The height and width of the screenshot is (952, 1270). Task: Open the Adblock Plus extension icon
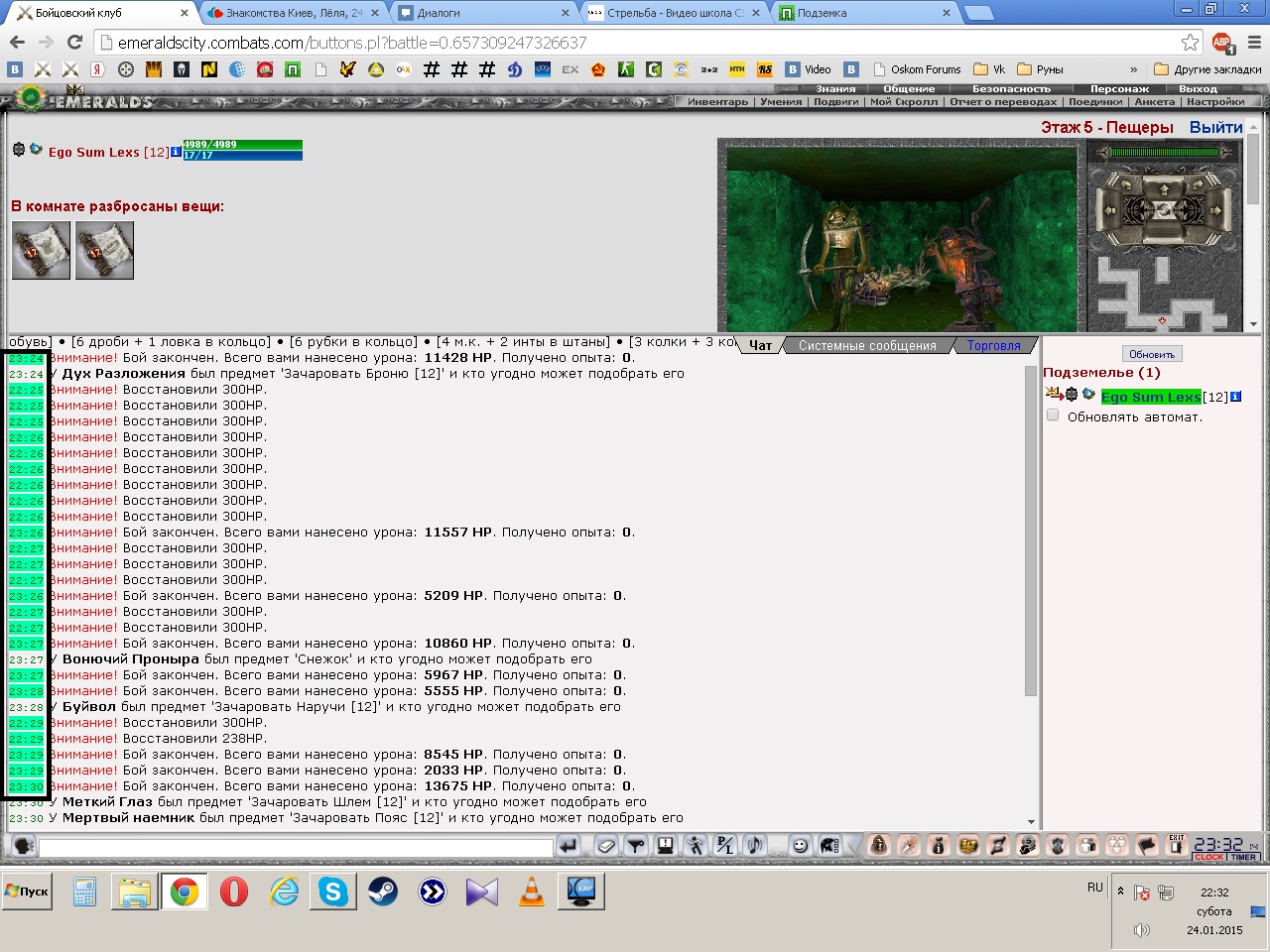point(1222,43)
